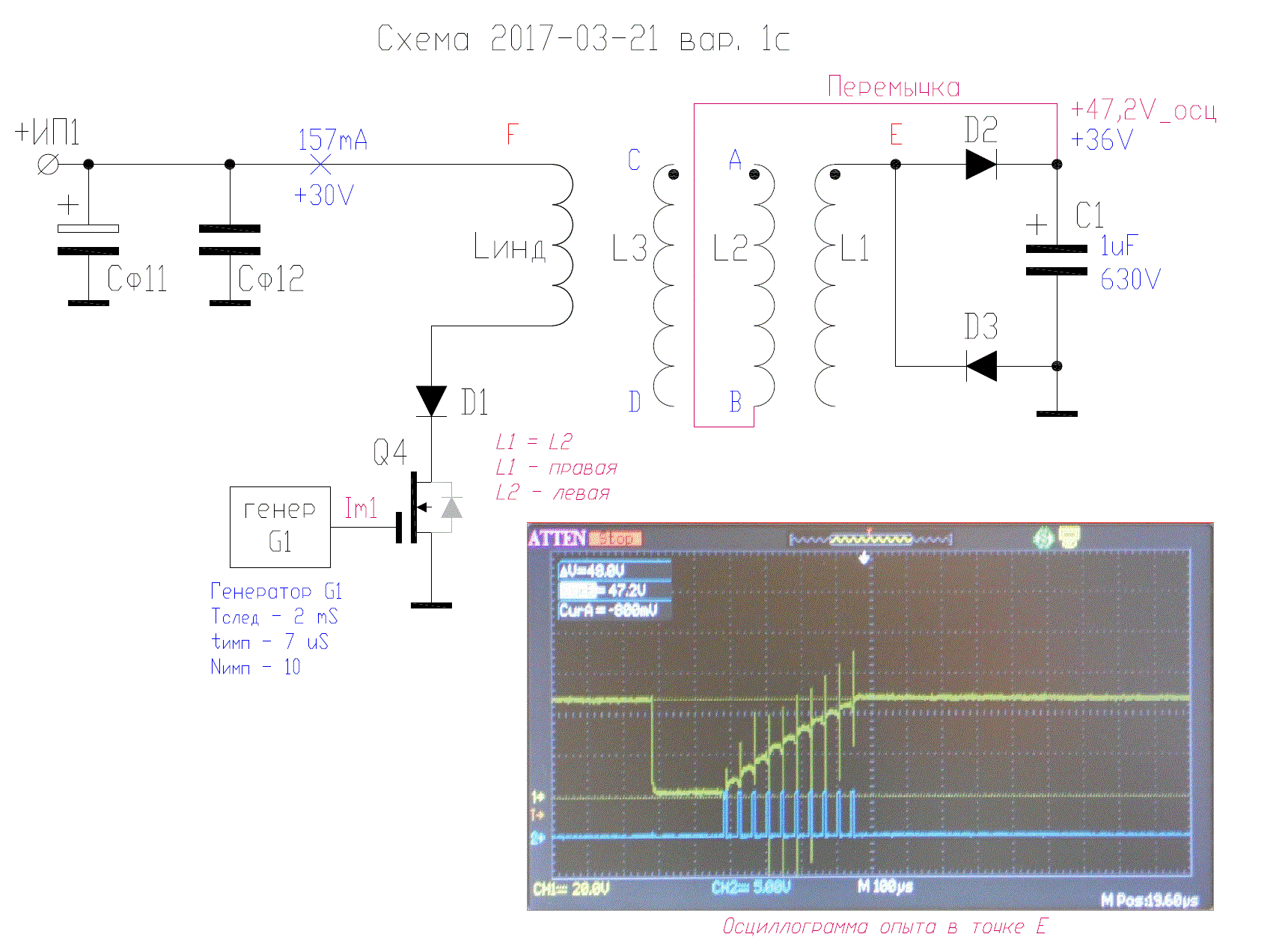Click the 'Генератор G1' heading text
1288x949 pixels.
pos(276,591)
